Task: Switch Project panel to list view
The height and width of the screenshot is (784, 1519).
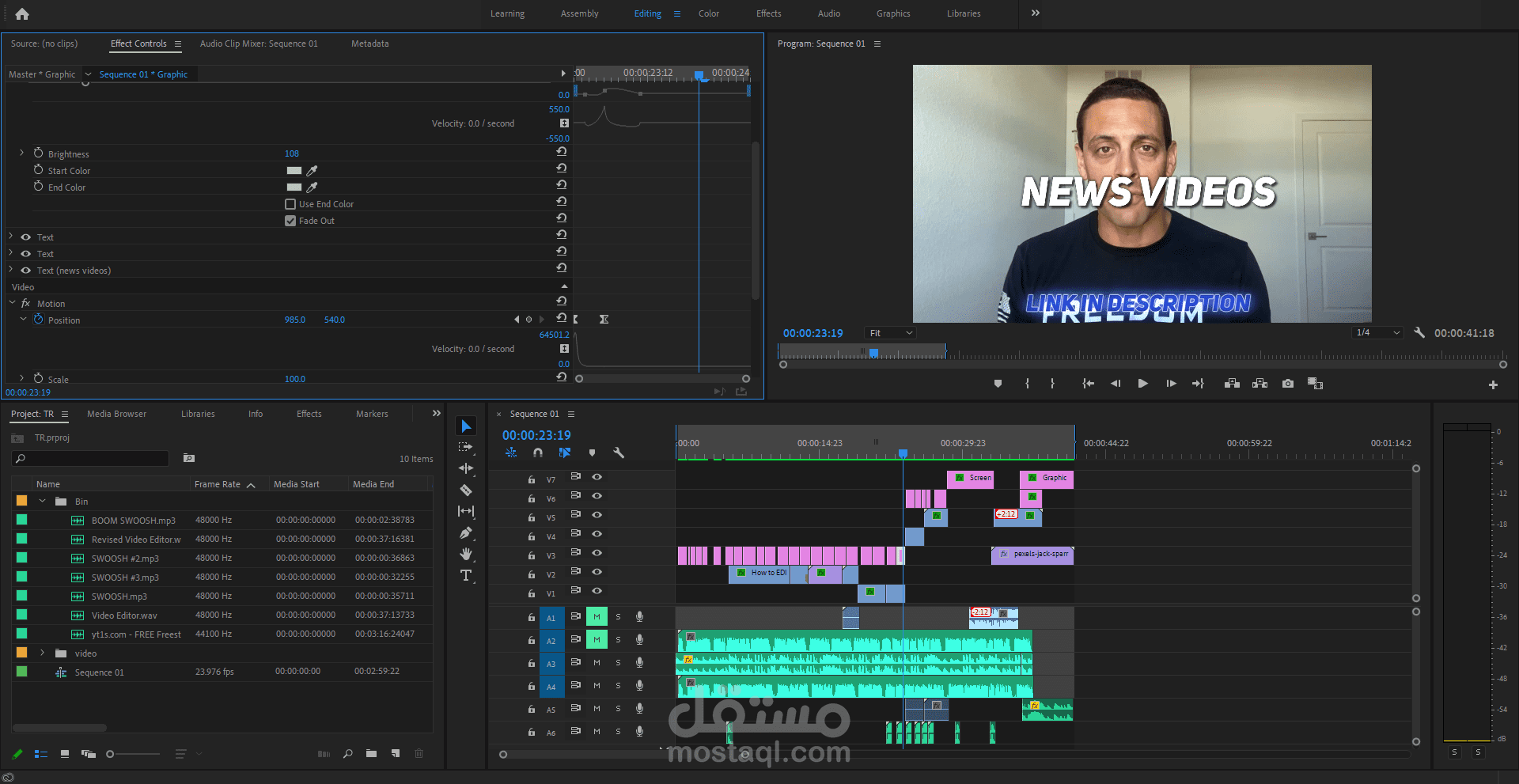Action: tap(41, 754)
